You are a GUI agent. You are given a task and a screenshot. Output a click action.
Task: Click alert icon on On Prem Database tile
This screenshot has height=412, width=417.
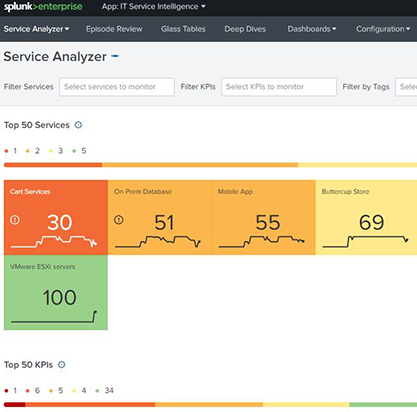pyautogui.click(x=119, y=220)
